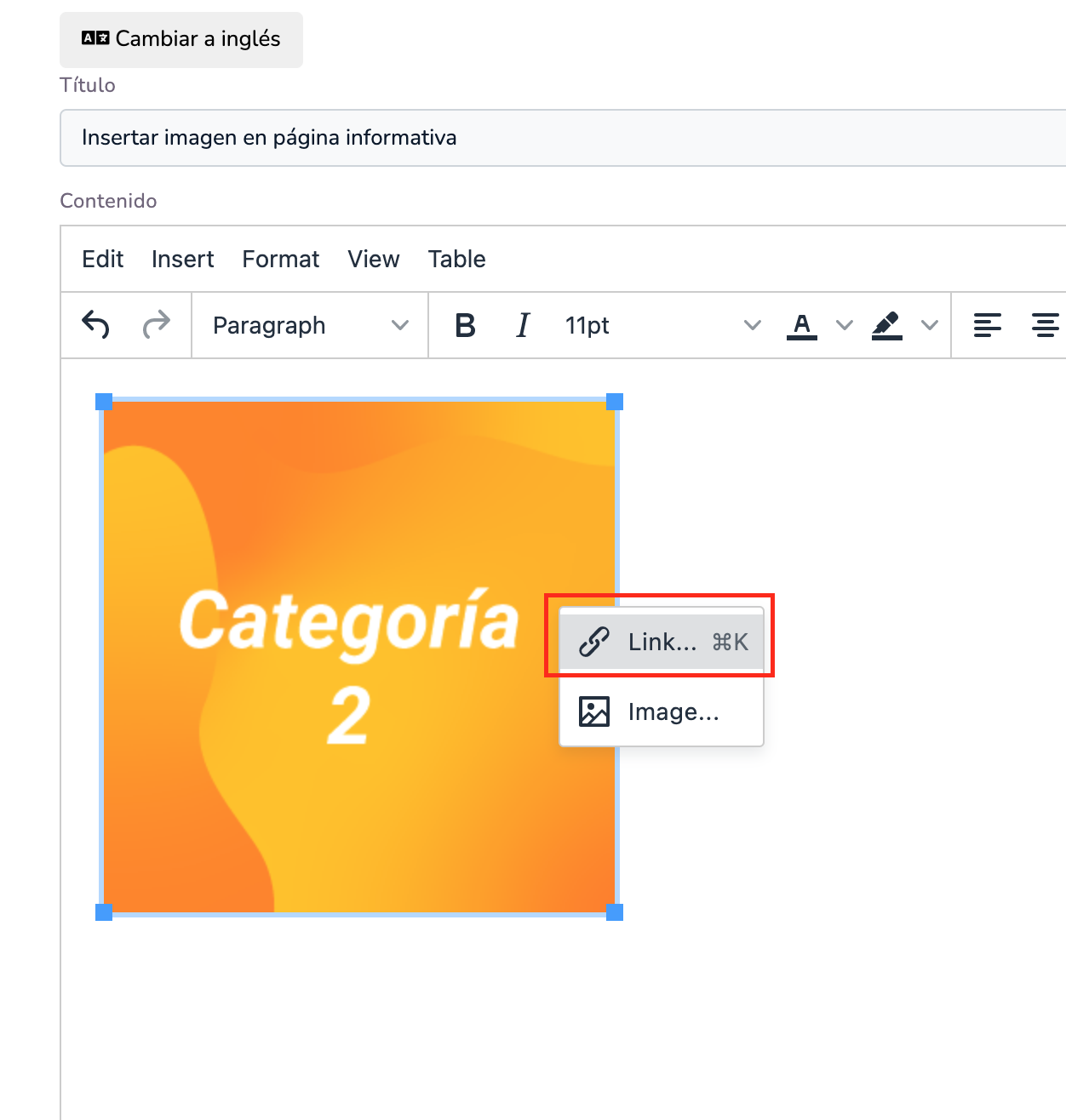Click the Redo arrow icon
The width and height of the screenshot is (1066, 1120).
(x=157, y=325)
